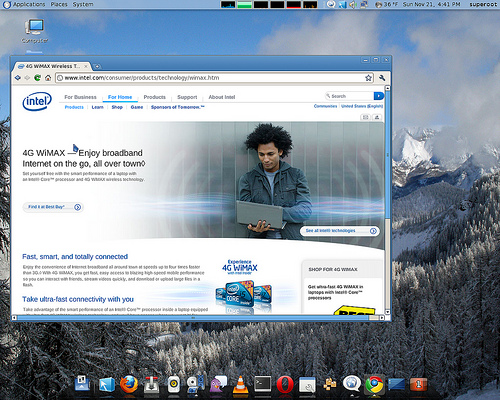Image resolution: width=500 pixels, height=400 pixels.
Task: Click the Game sub-navigation link
Action: pyautogui.click(x=137, y=107)
